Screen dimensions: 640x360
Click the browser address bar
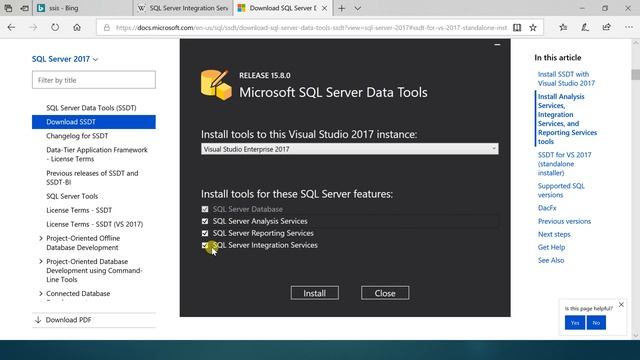pos(310,28)
